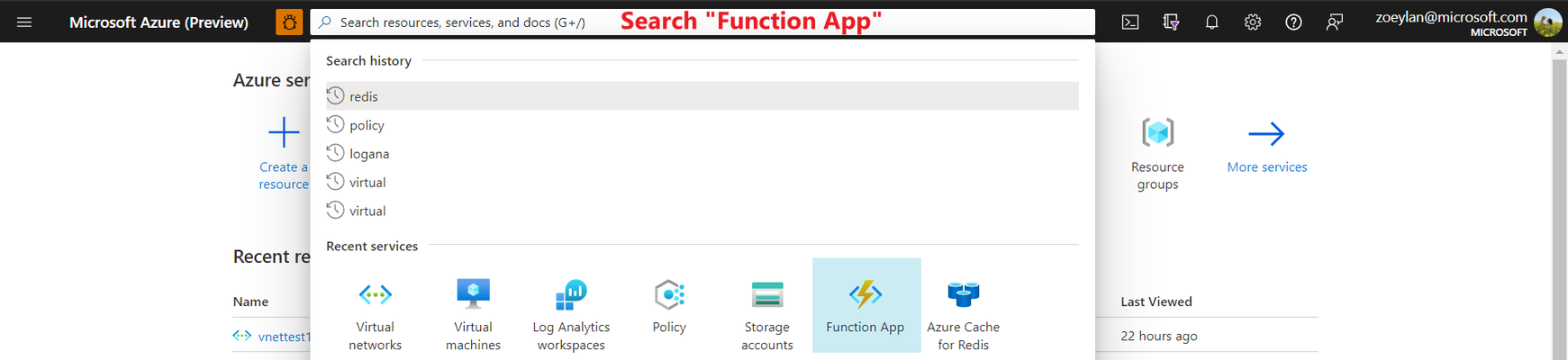Focus the Search resources input field
This screenshot has height=360, width=1568.
coord(702,22)
